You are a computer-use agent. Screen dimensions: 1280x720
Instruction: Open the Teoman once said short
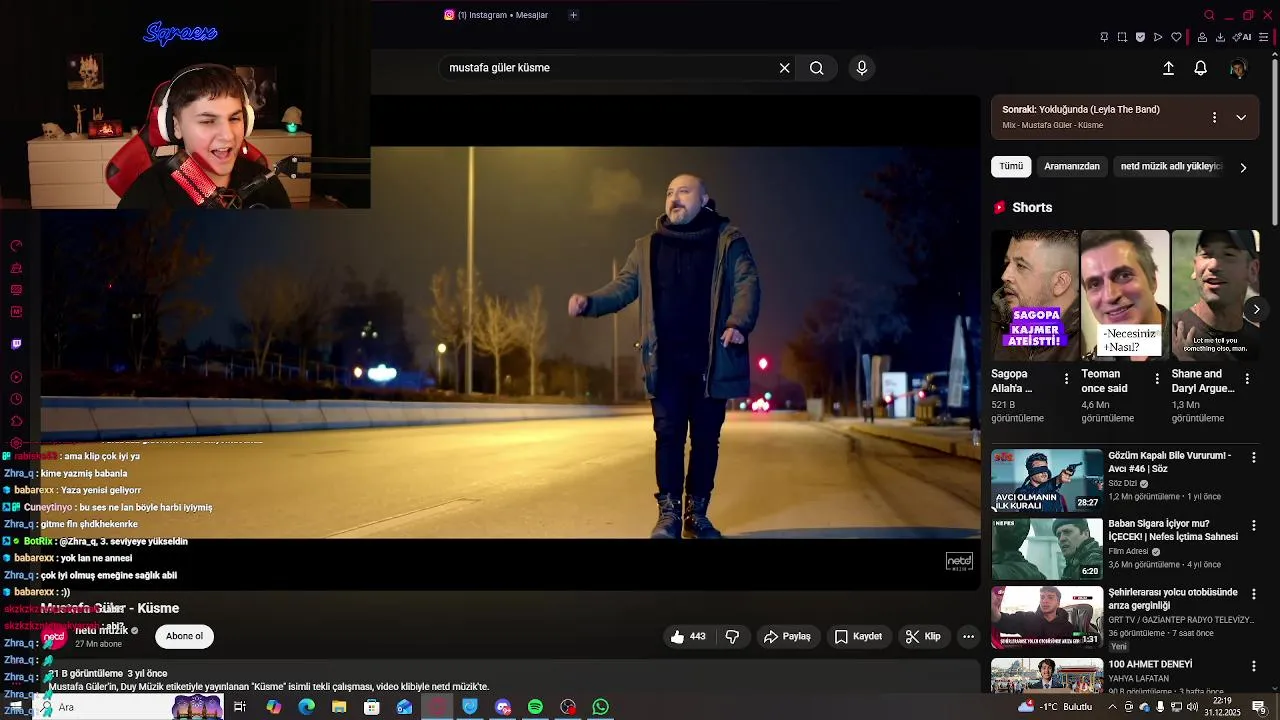(x=1125, y=295)
